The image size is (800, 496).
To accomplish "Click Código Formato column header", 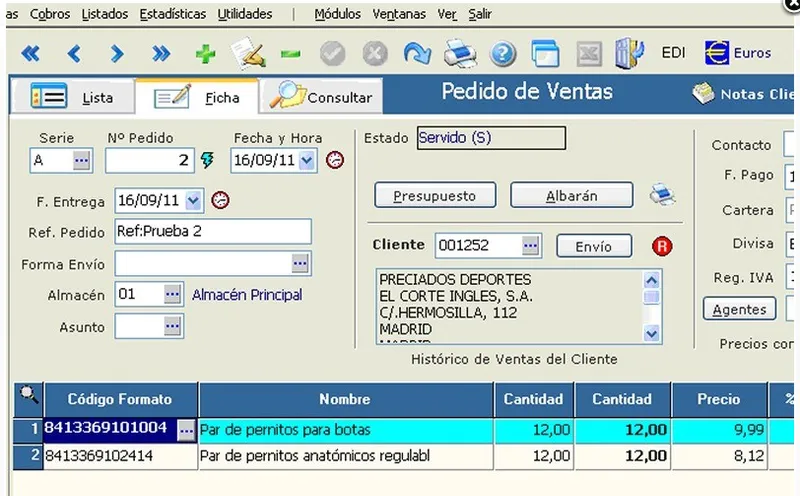I will pyautogui.click(x=120, y=399).
